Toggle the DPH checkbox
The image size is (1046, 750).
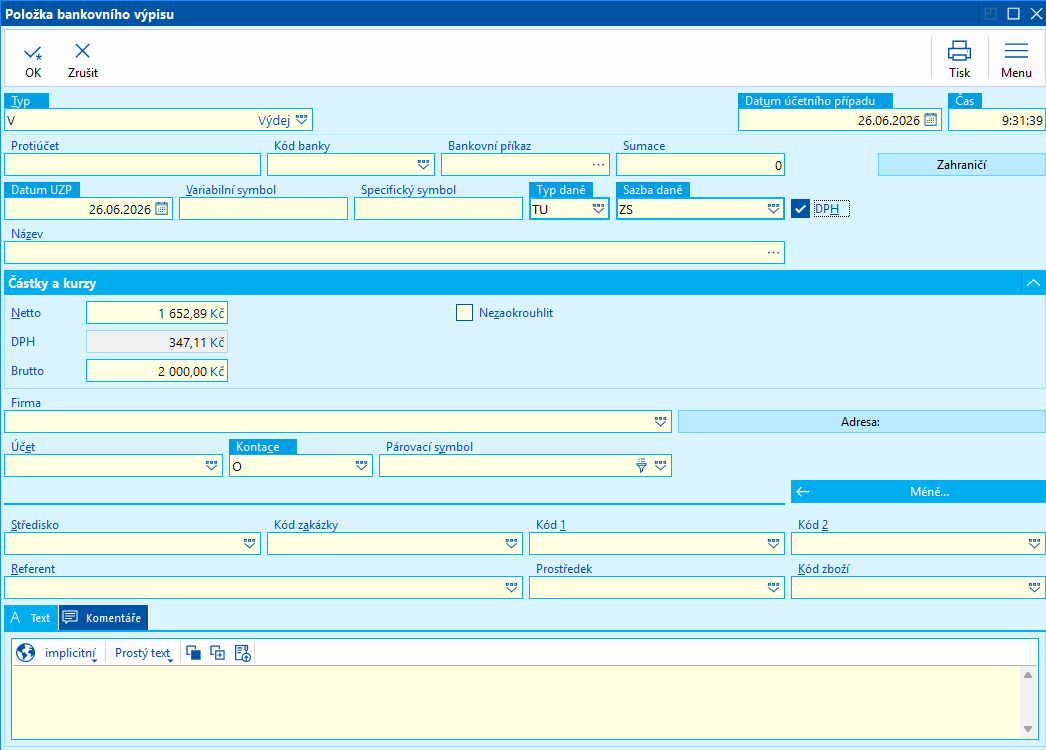pos(800,209)
